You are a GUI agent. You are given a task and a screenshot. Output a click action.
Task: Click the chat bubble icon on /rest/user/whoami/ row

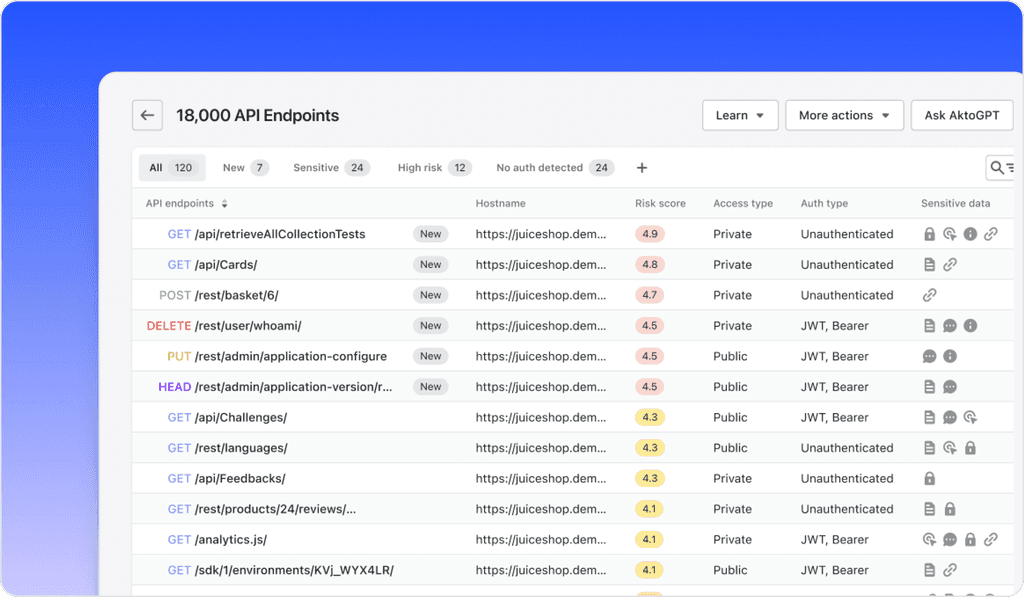[949, 325]
